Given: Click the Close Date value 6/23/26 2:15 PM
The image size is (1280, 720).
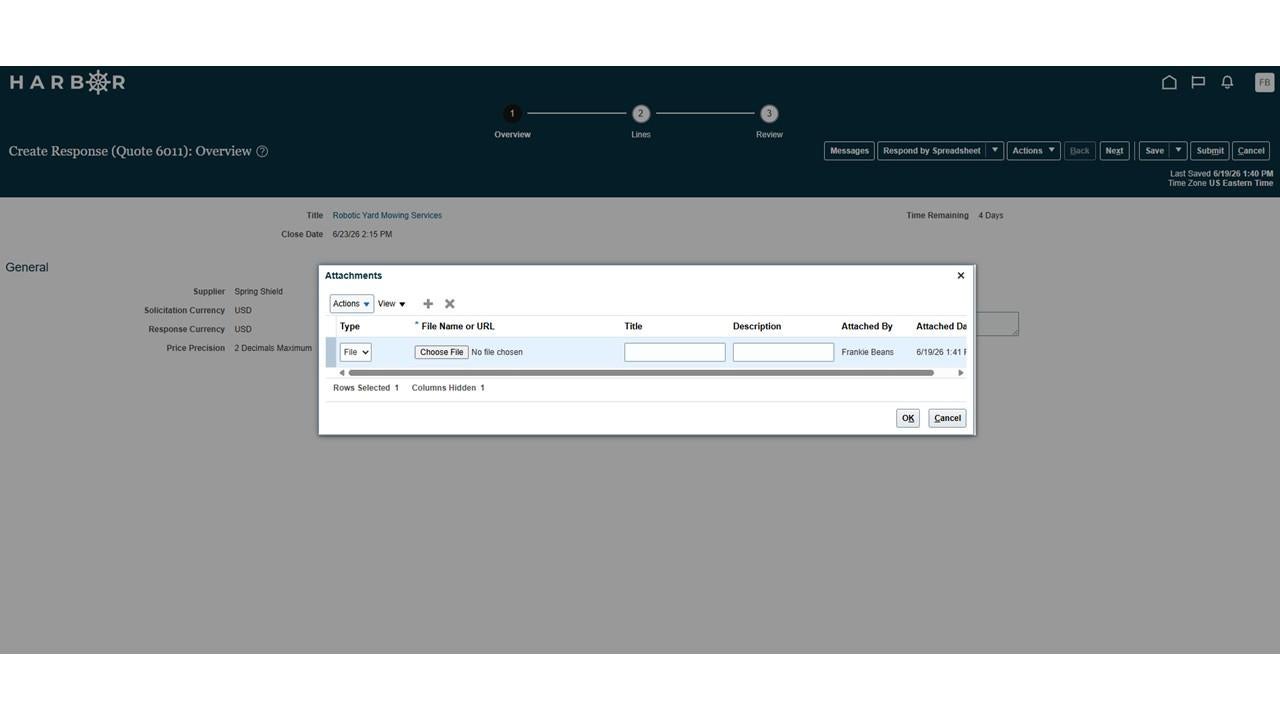Looking at the screenshot, I should pos(362,234).
